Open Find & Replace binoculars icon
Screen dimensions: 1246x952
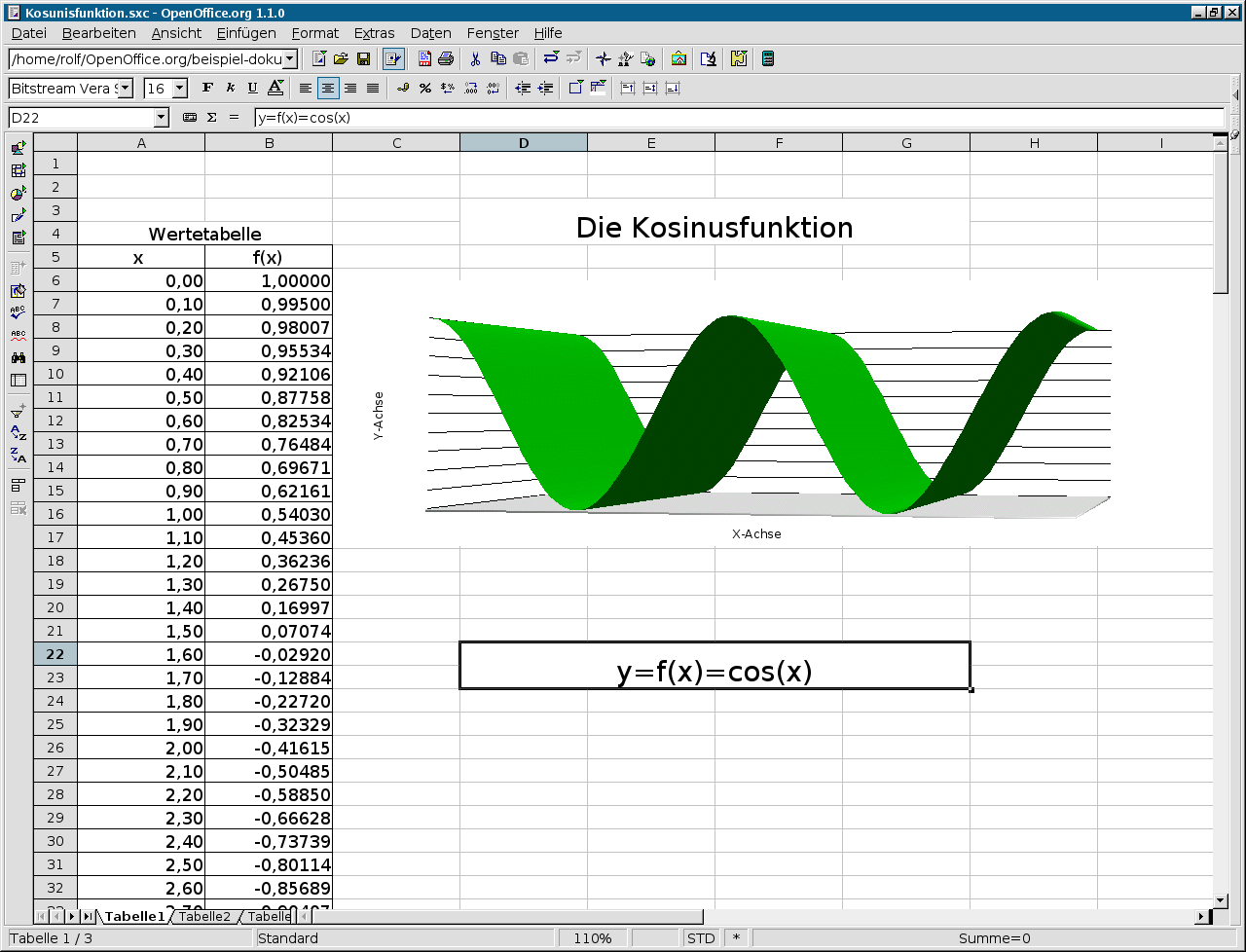[18, 357]
